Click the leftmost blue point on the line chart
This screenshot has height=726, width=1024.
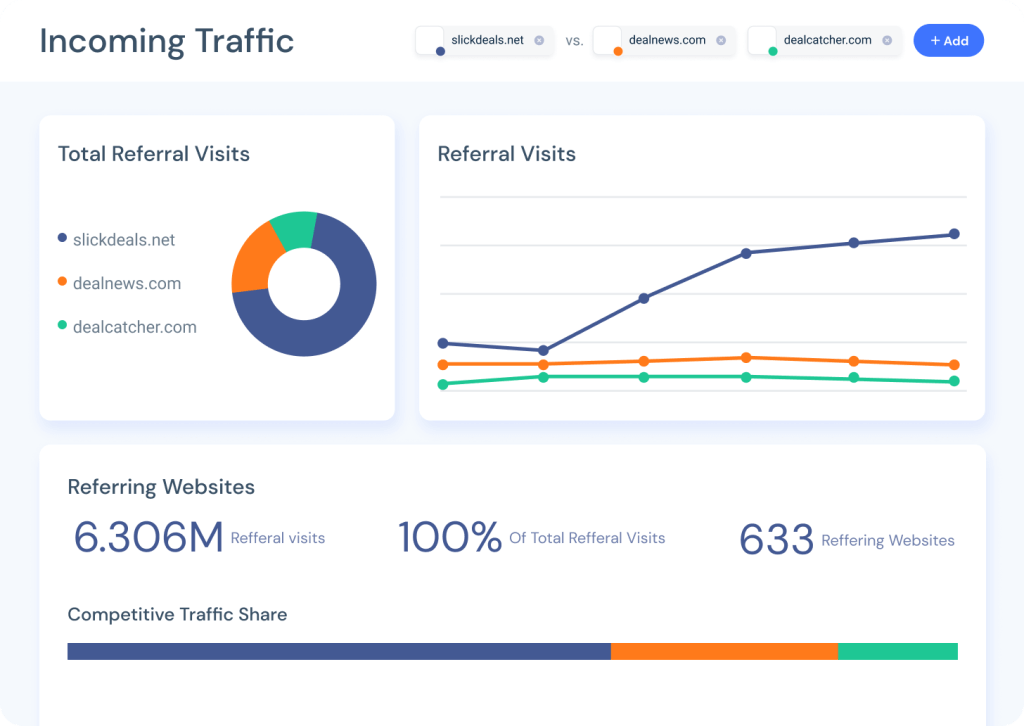point(443,343)
